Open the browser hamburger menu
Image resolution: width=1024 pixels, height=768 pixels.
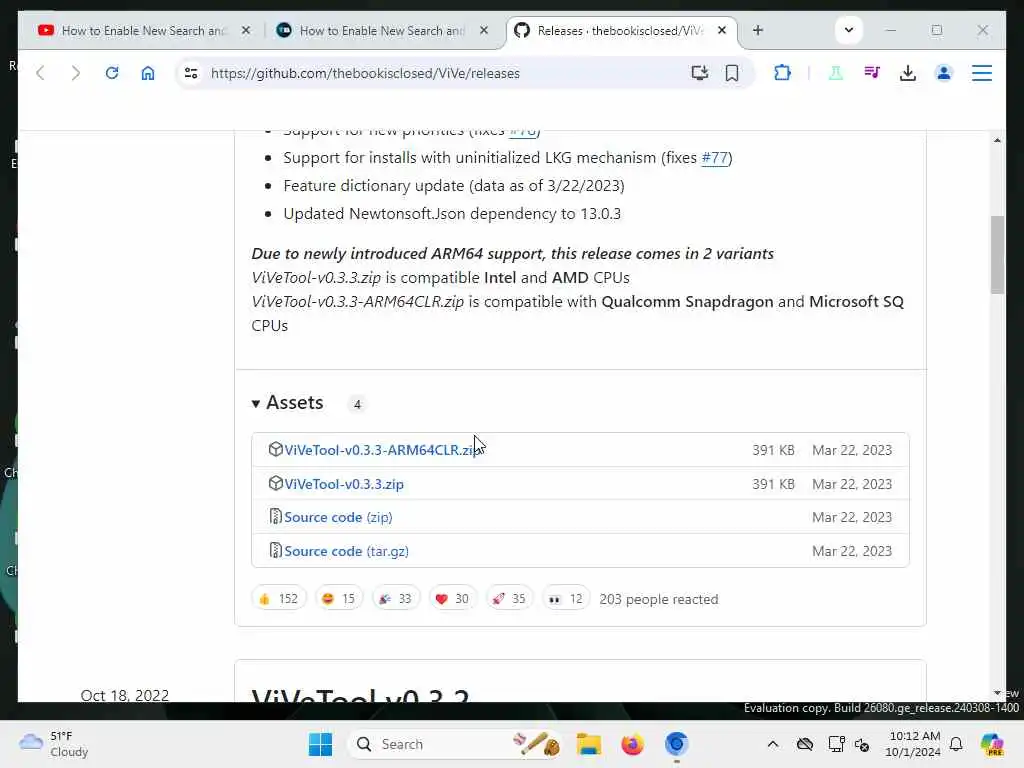[x=982, y=73]
